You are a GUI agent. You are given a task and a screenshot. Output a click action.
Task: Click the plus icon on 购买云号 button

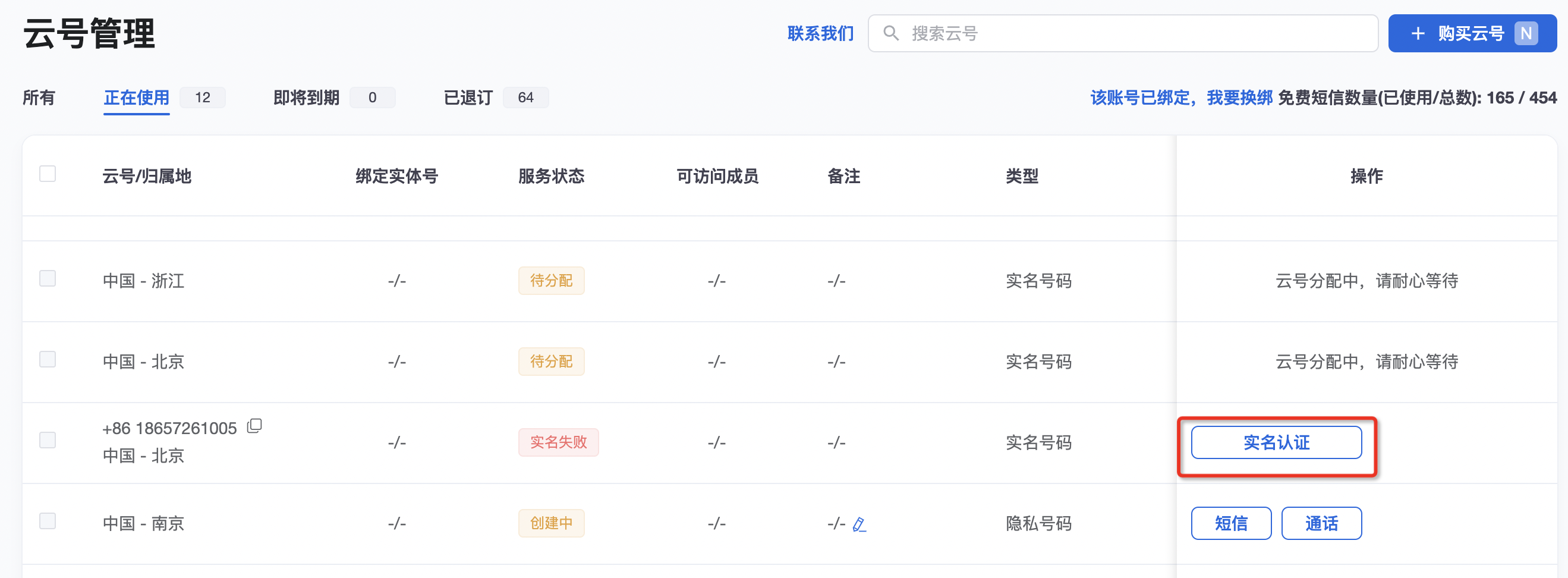point(1418,33)
